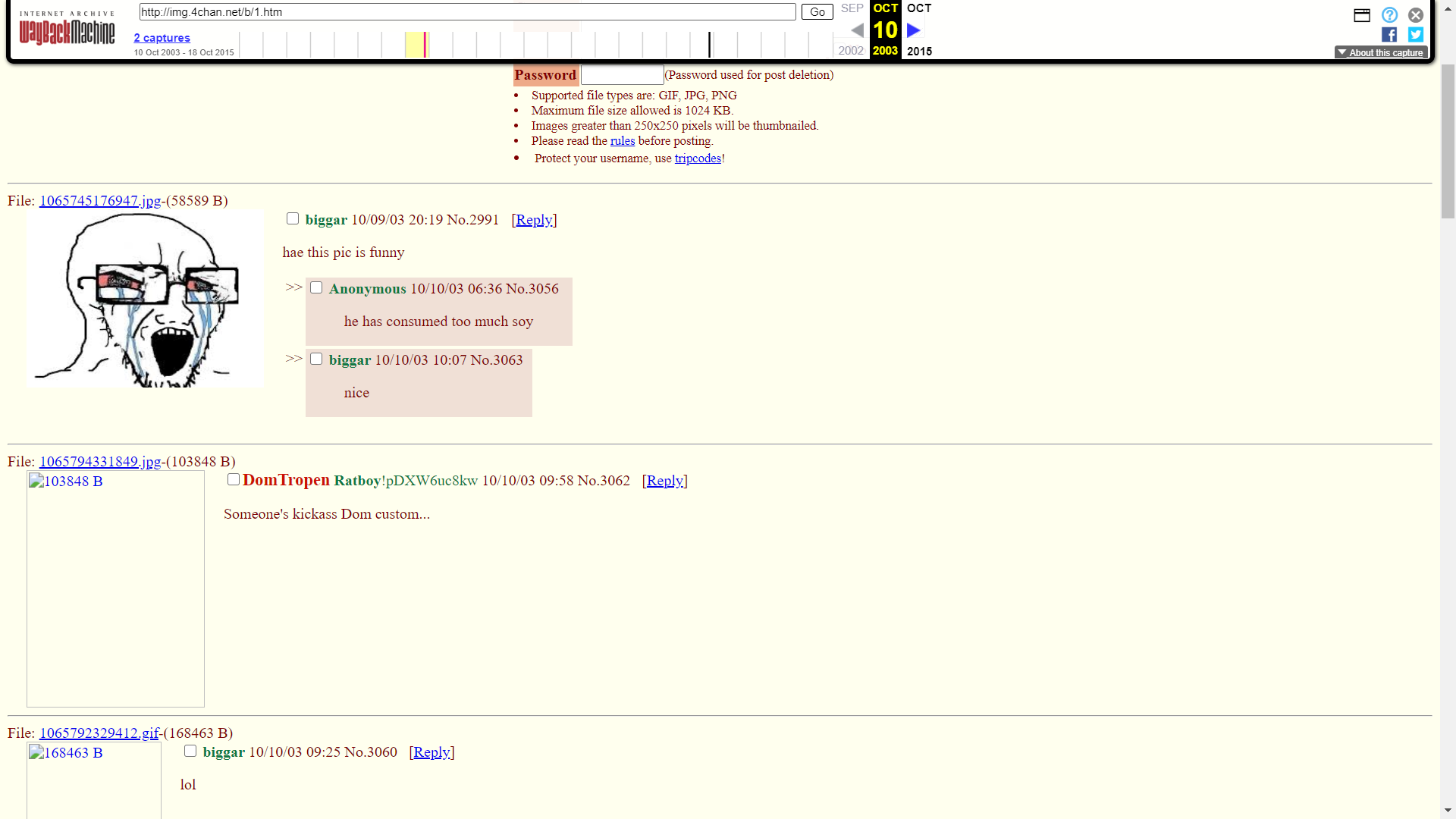1456x819 pixels.
Task: Share capture on Twitter
Action: (x=1415, y=35)
